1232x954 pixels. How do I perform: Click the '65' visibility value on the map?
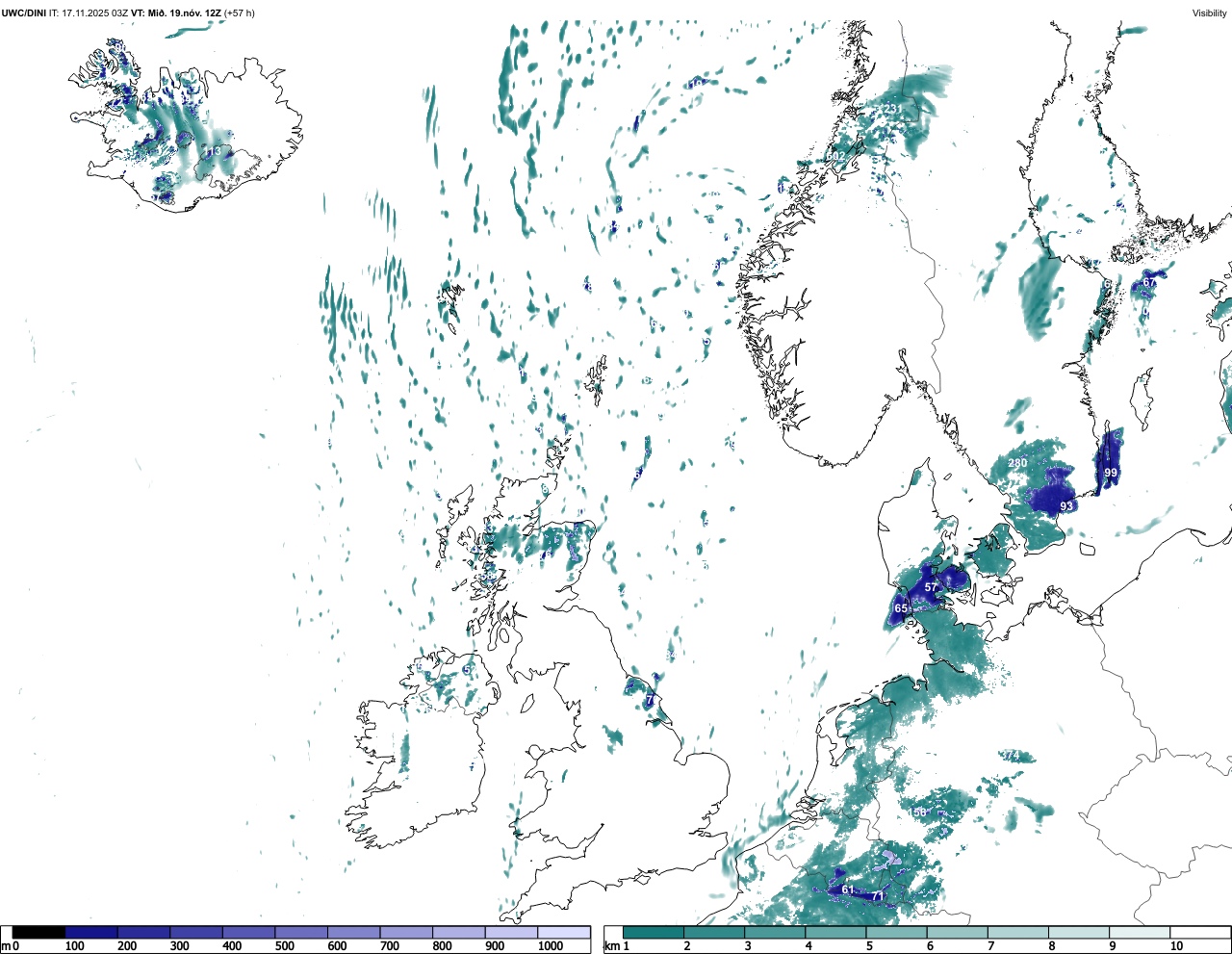[x=901, y=608]
